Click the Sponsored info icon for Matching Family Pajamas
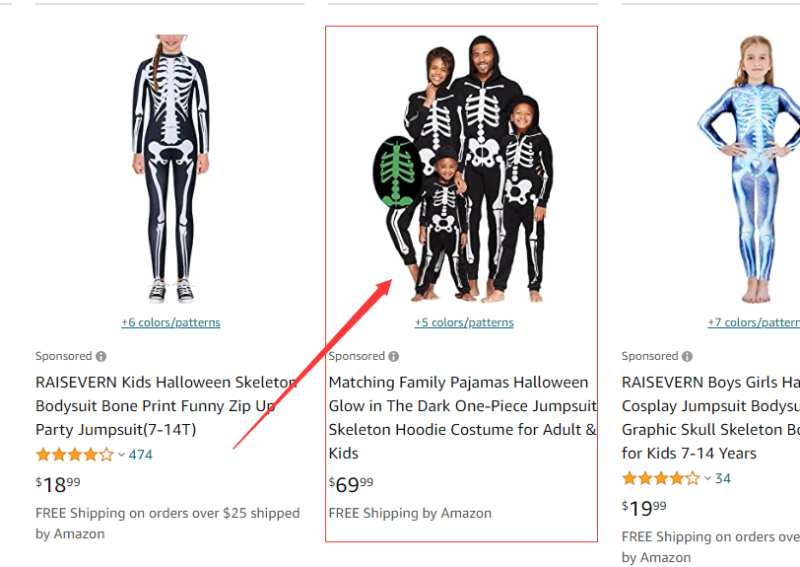Screen dimensions: 800x567 pos(394,356)
